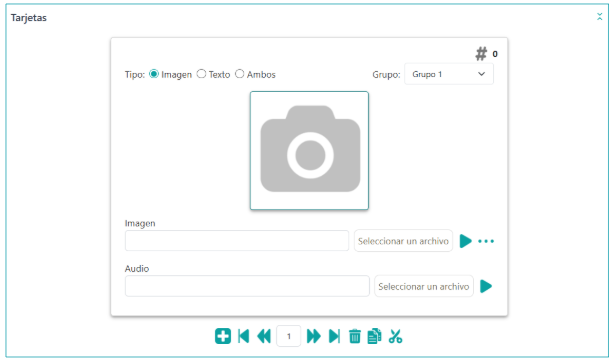Click Seleccionar un archivo for Audio
The image size is (616, 363).
tap(424, 286)
